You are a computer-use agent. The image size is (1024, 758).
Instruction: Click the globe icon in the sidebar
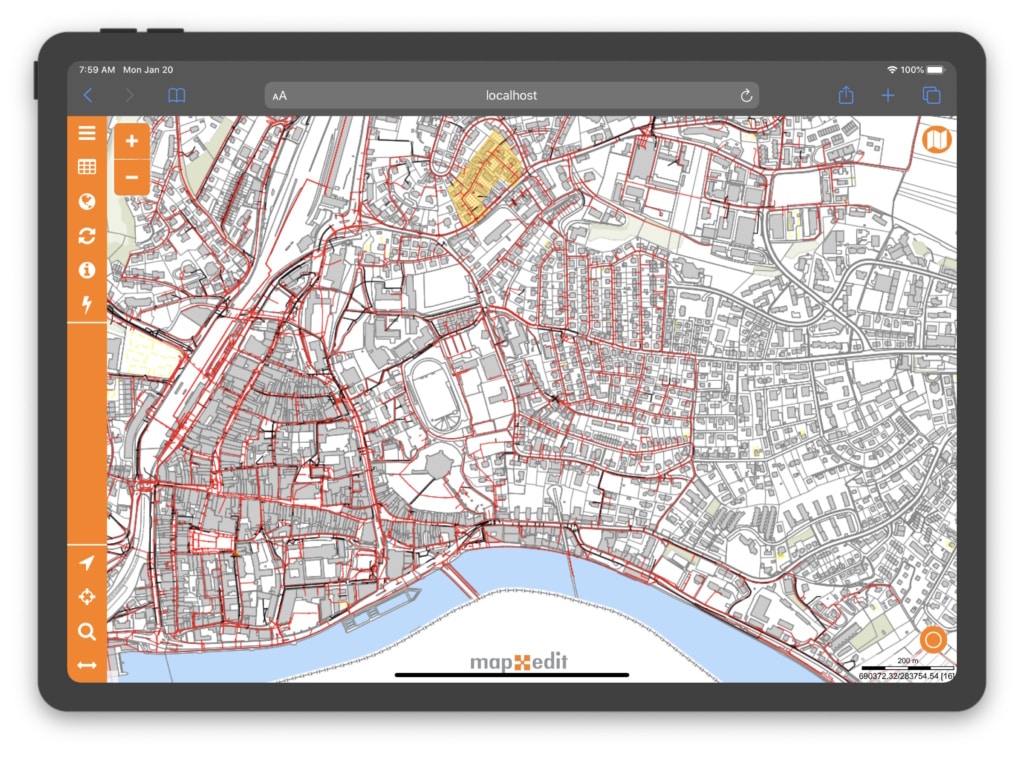[x=87, y=202]
